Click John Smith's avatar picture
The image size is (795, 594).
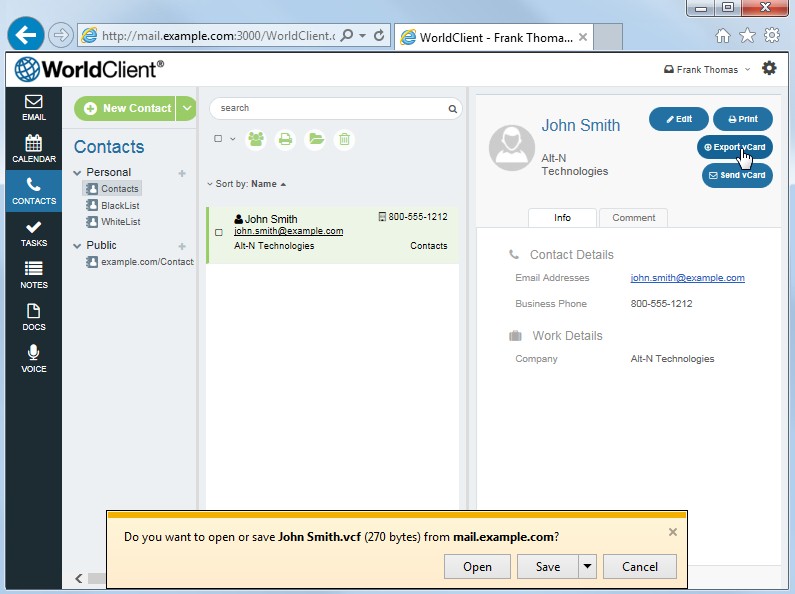[512, 148]
